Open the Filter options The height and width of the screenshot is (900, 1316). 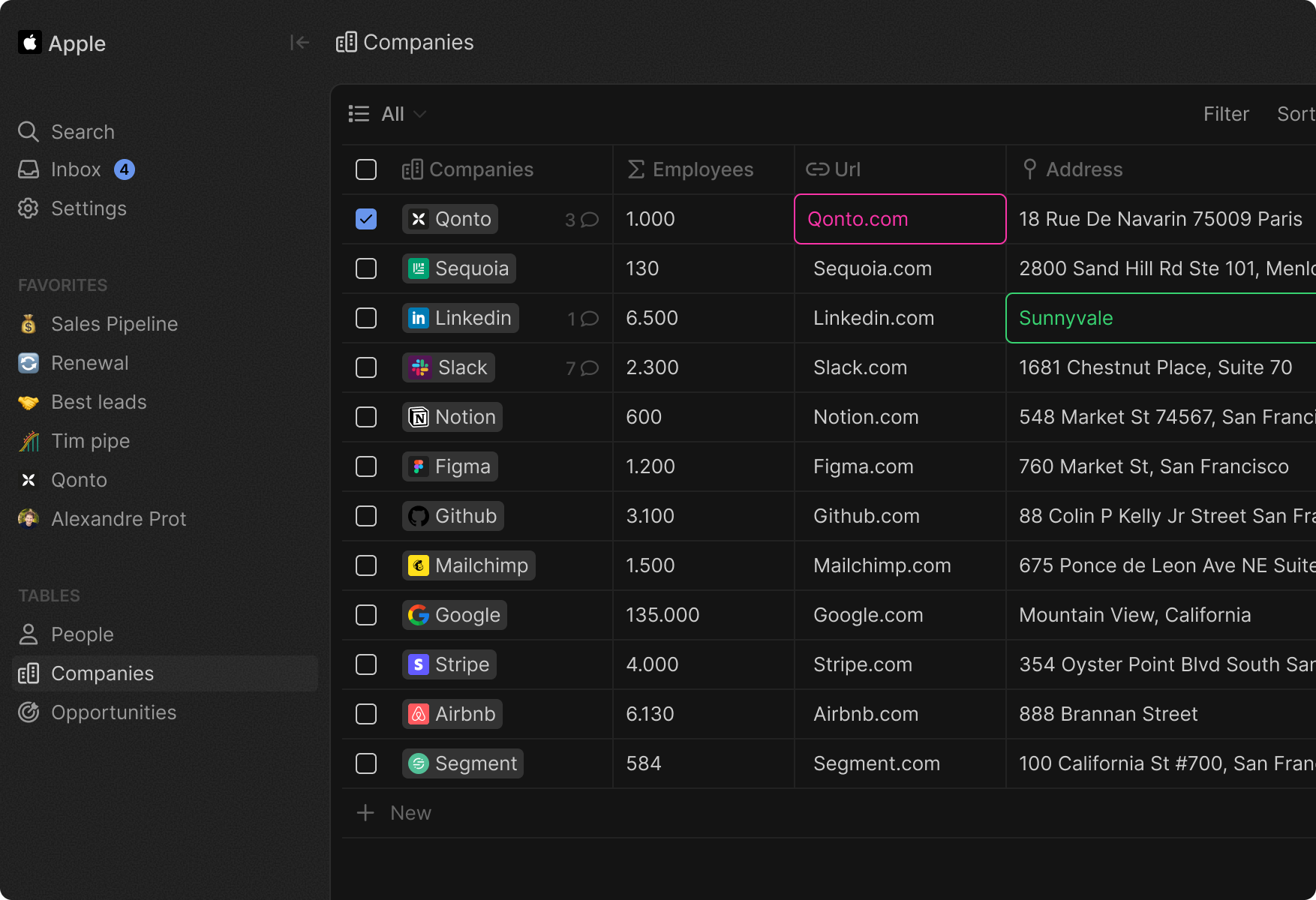pos(1226,114)
